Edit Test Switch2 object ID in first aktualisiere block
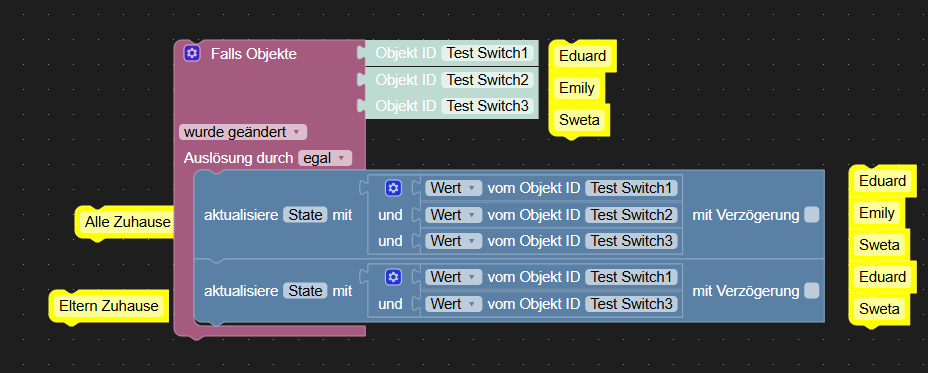 pyautogui.click(x=631, y=215)
